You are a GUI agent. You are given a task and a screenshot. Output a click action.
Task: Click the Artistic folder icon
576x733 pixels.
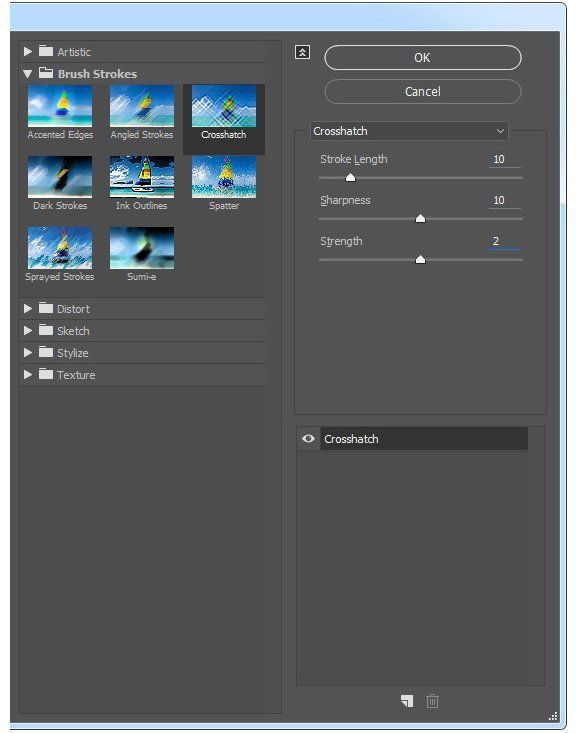pos(46,50)
